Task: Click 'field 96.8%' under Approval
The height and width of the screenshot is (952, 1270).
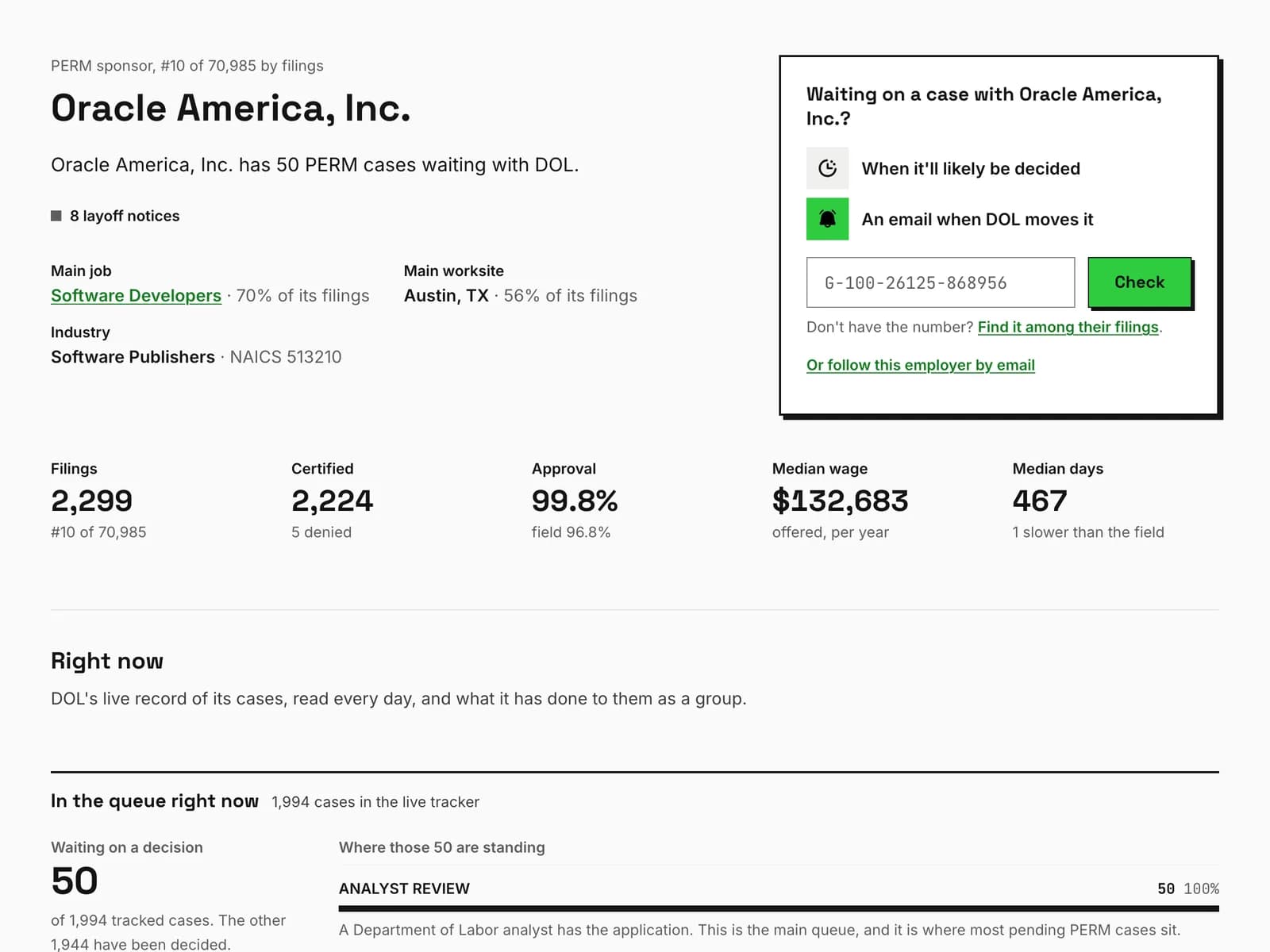Action: pyautogui.click(x=571, y=532)
